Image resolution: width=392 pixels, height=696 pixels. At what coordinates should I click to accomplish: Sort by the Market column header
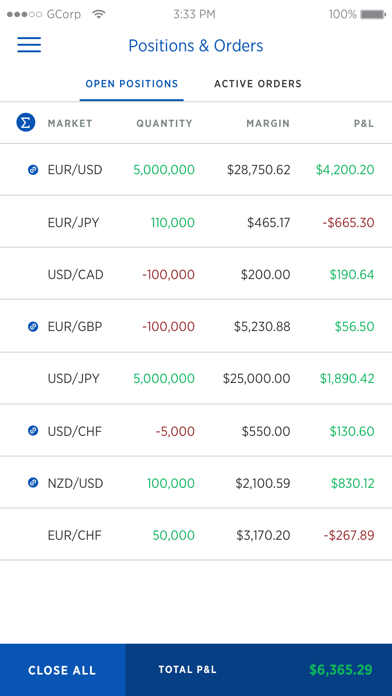point(70,123)
